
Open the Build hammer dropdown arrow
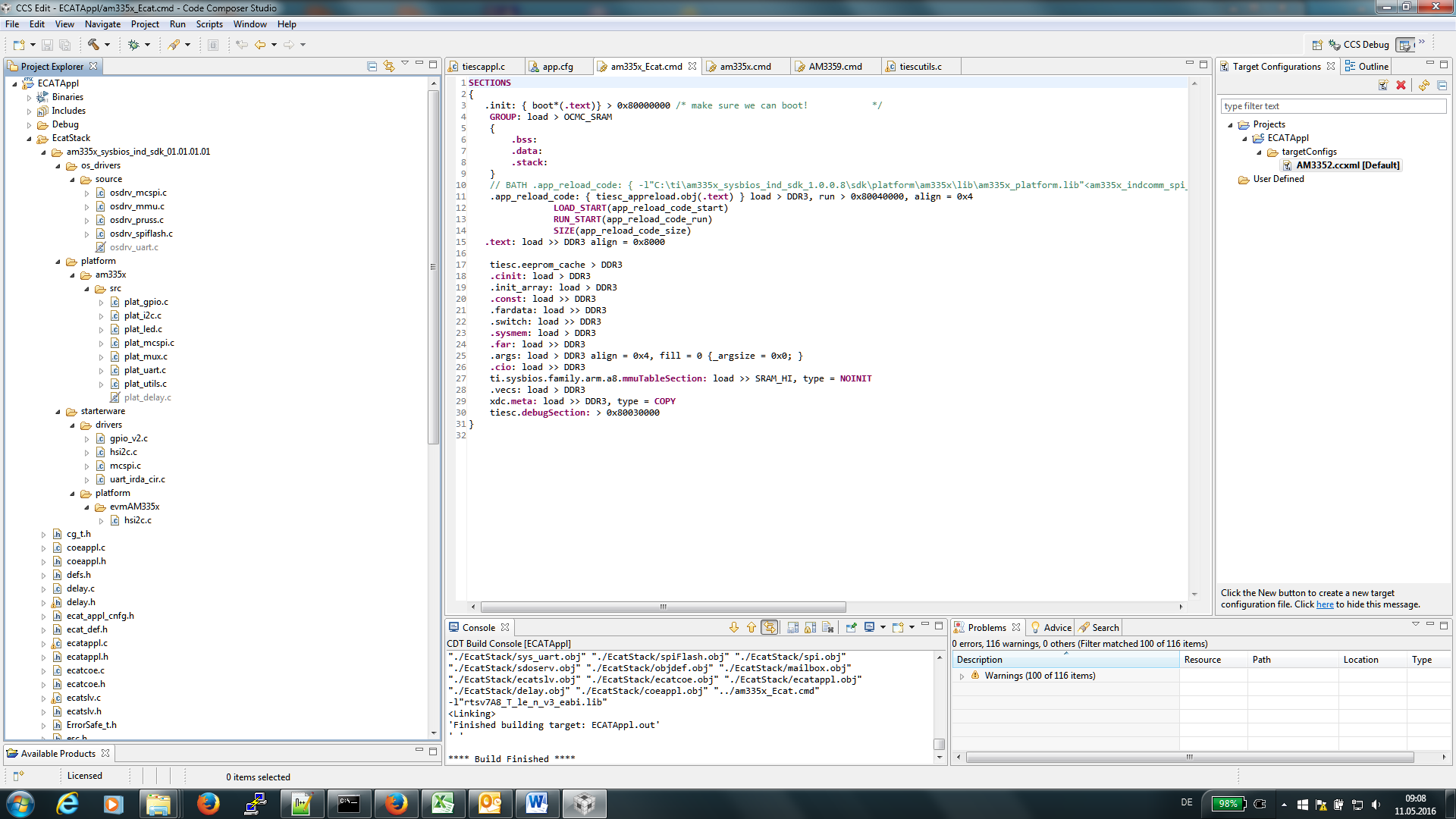pos(107,45)
